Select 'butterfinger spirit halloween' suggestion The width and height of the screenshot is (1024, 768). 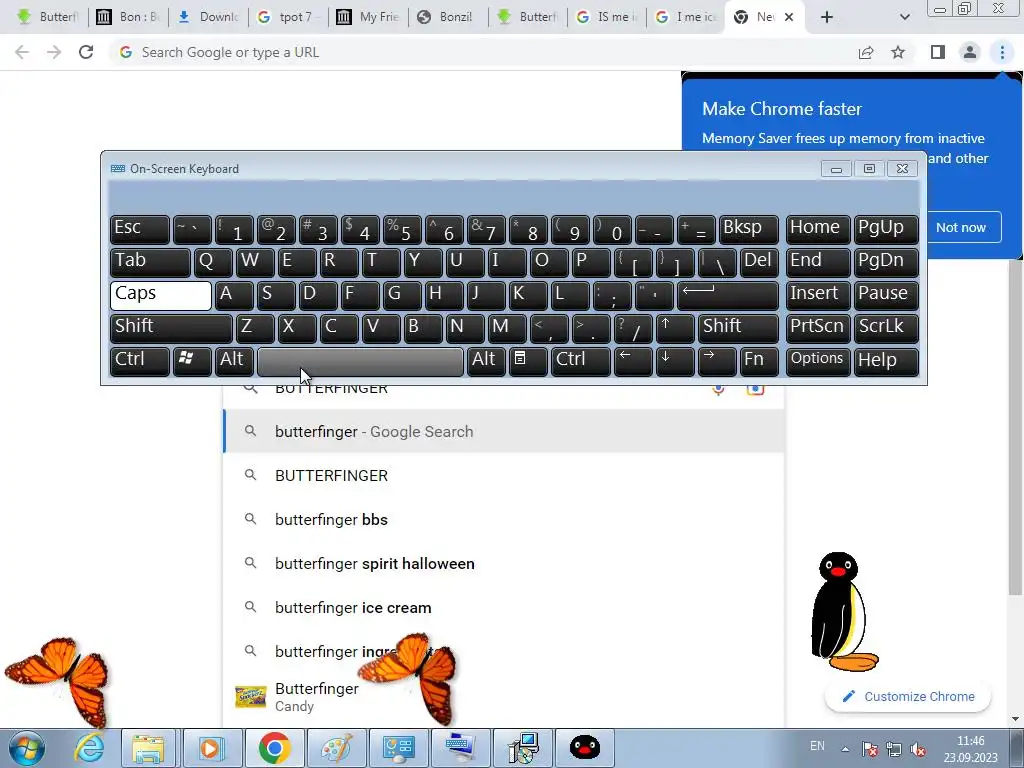504,563
